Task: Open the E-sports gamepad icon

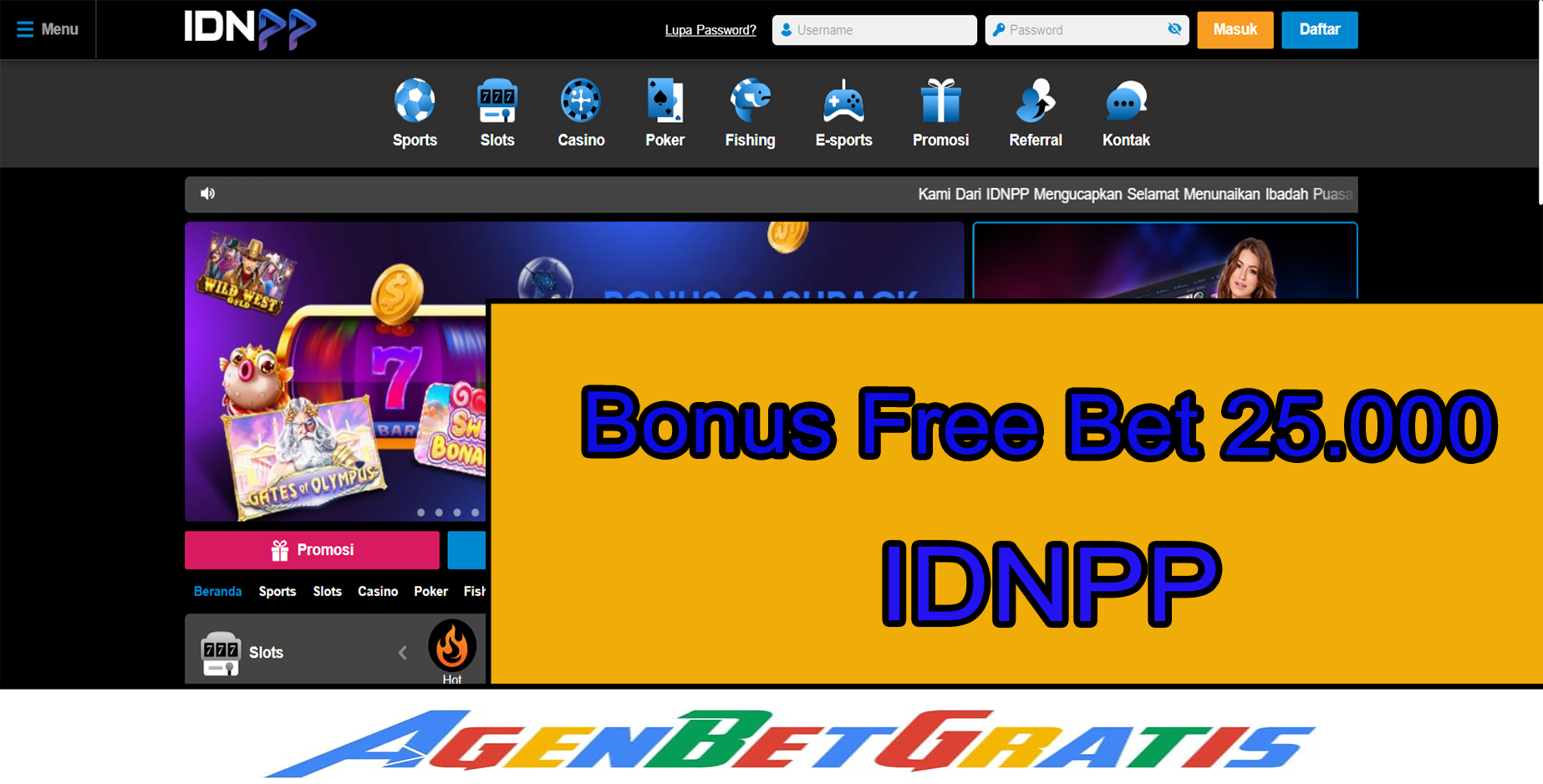Action: [844, 102]
